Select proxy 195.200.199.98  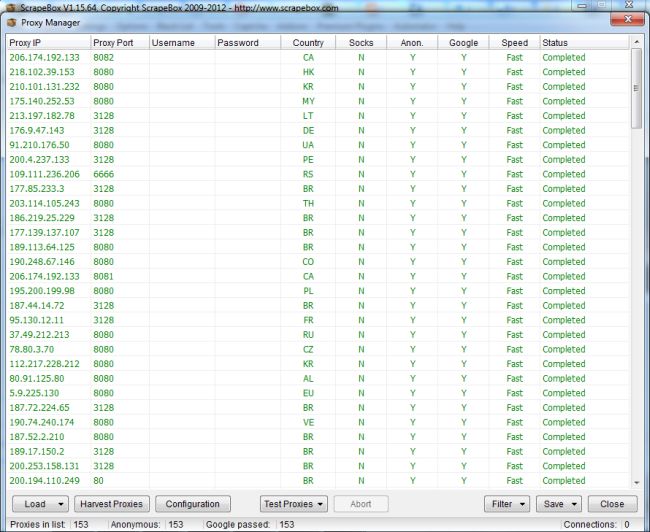[42, 291]
